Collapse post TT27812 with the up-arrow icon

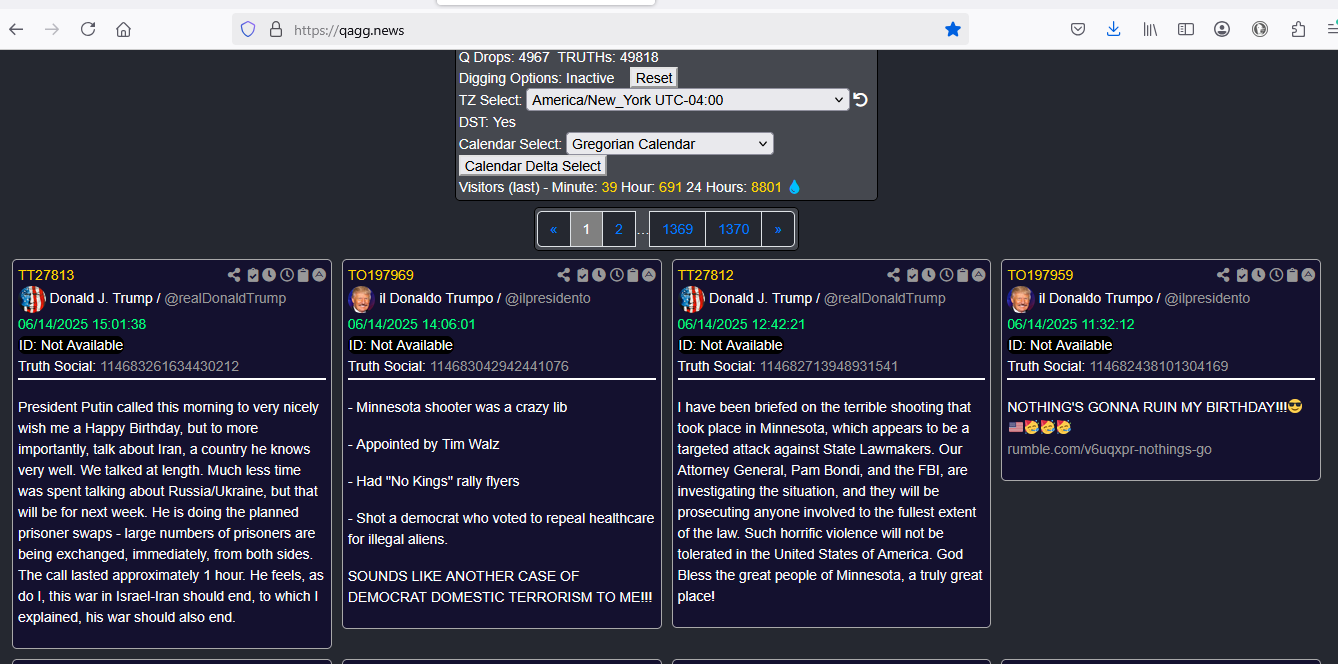(x=979, y=275)
